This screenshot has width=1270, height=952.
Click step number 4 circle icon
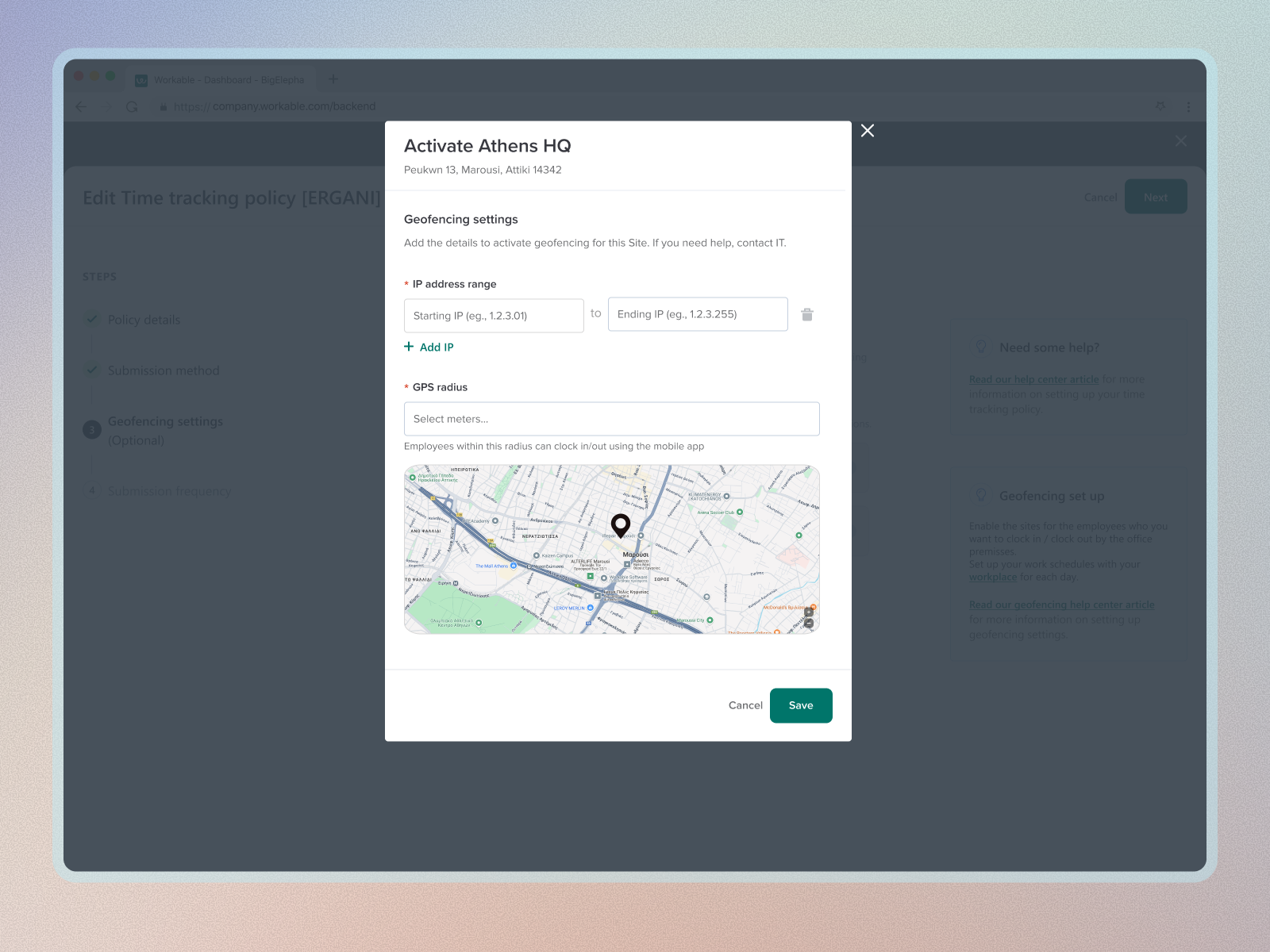(x=92, y=490)
